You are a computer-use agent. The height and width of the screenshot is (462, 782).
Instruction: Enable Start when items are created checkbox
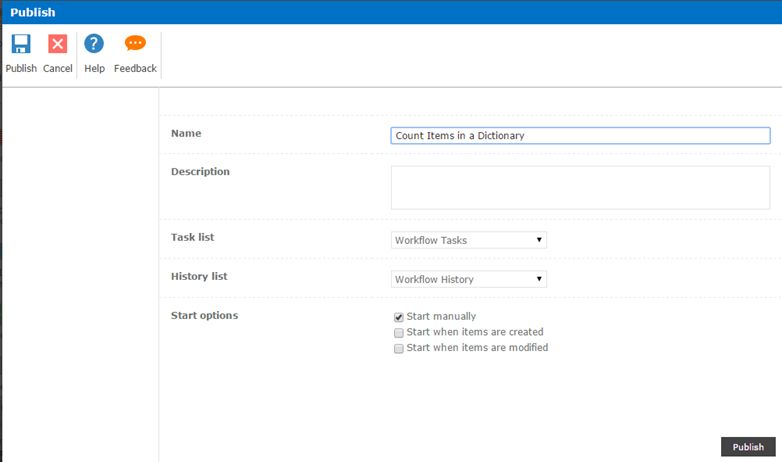[x=399, y=333]
